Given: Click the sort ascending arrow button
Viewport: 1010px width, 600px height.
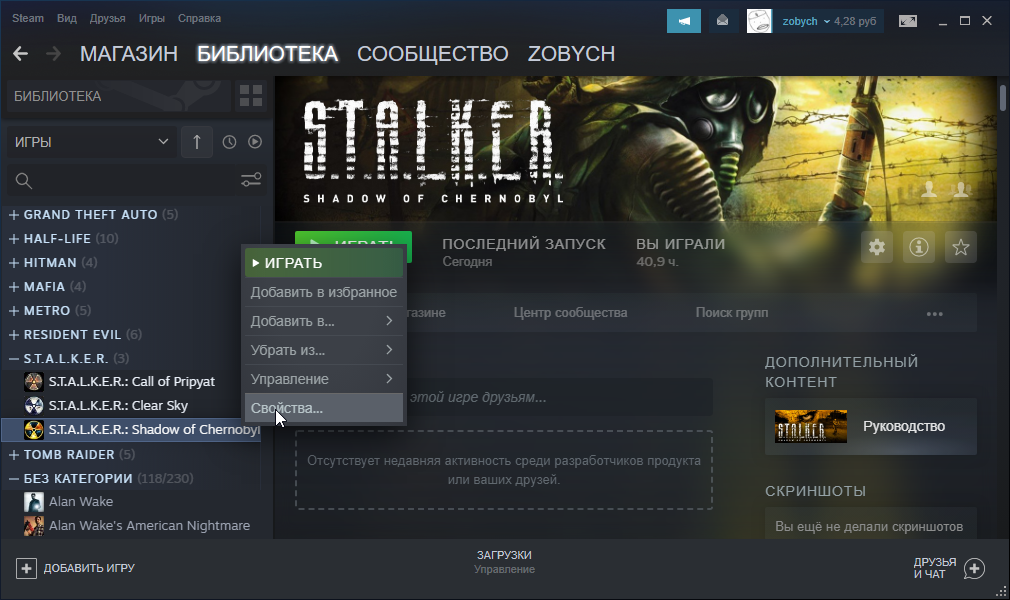Looking at the screenshot, I should coord(196,142).
